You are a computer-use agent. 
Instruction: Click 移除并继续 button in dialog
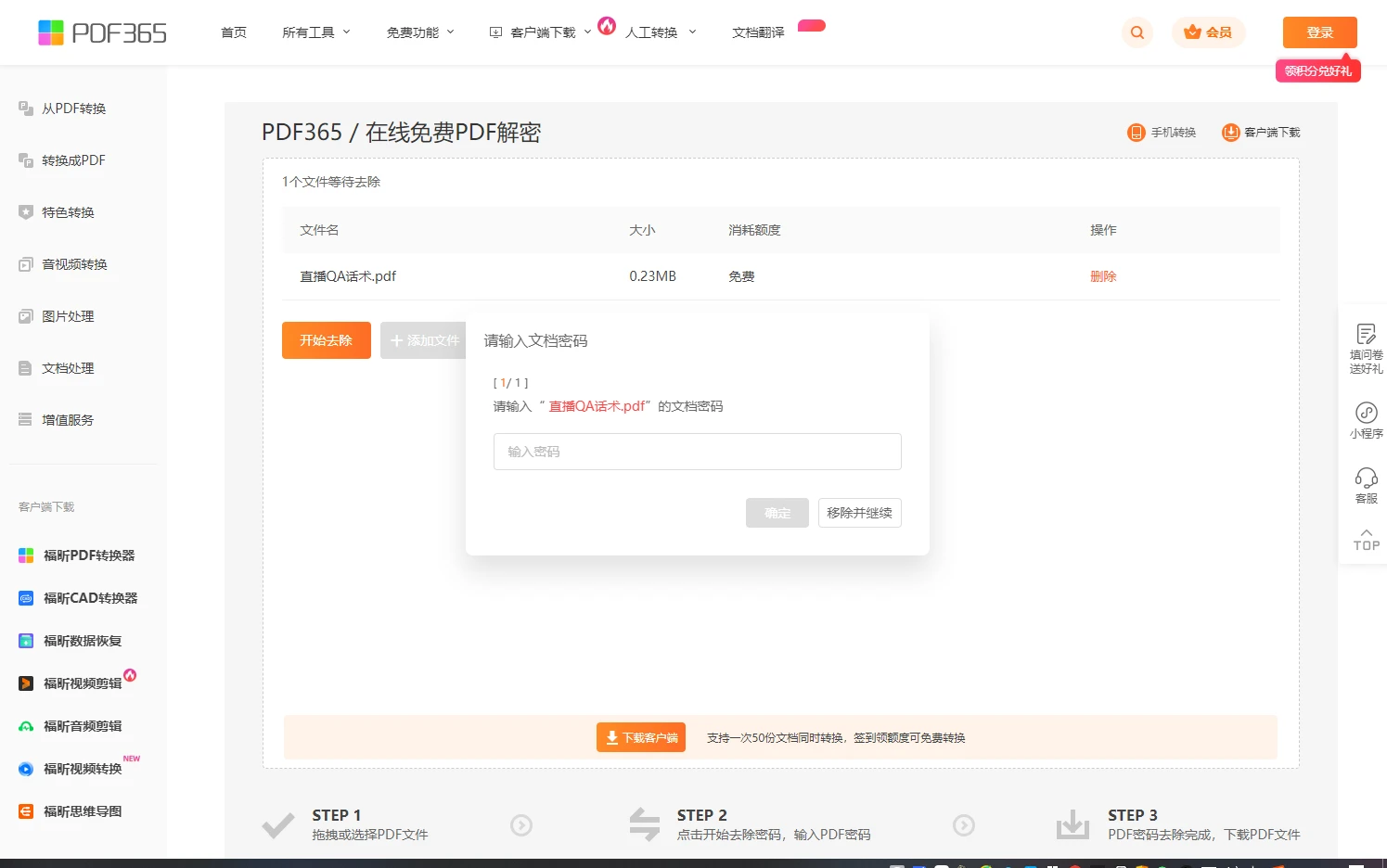[x=859, y=513]
